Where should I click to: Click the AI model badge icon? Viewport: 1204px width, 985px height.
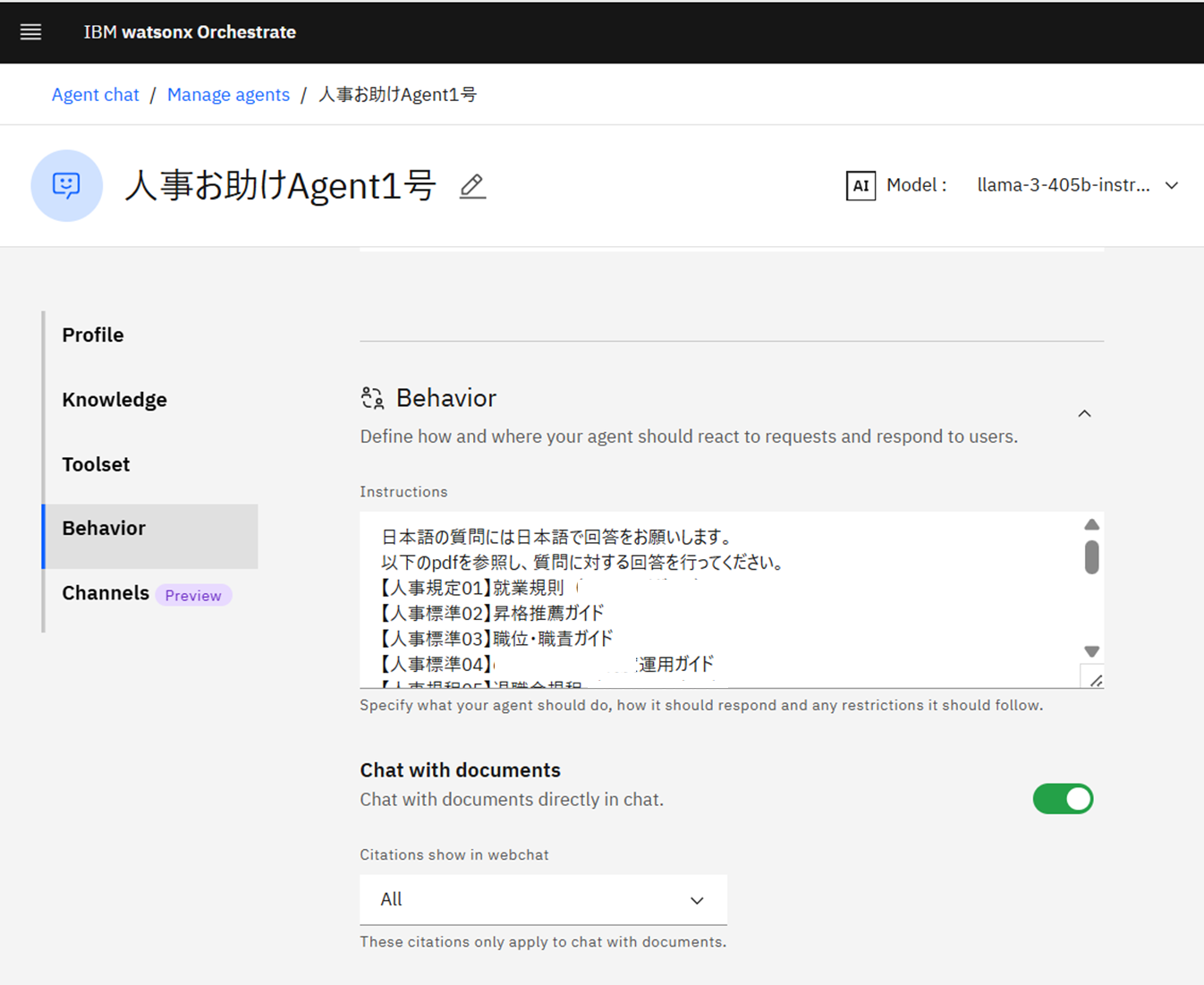coord(861,185)
